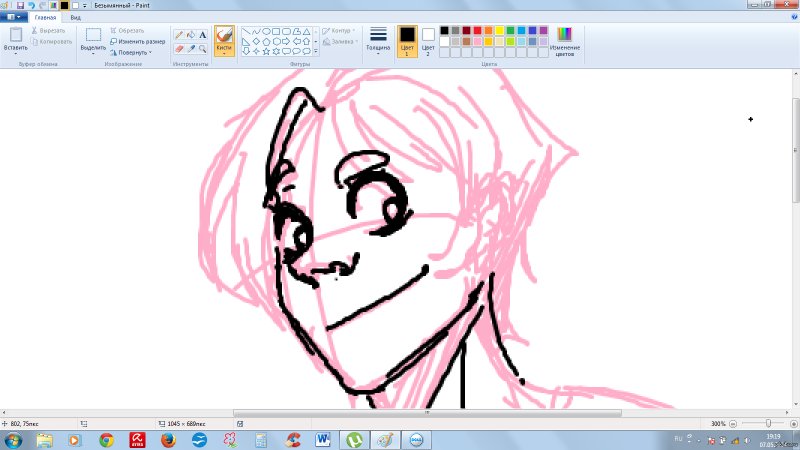Select the Color picker eyedropper tool
The height and width of the screenshot is (450, 800).
click(x=191, y=48)
